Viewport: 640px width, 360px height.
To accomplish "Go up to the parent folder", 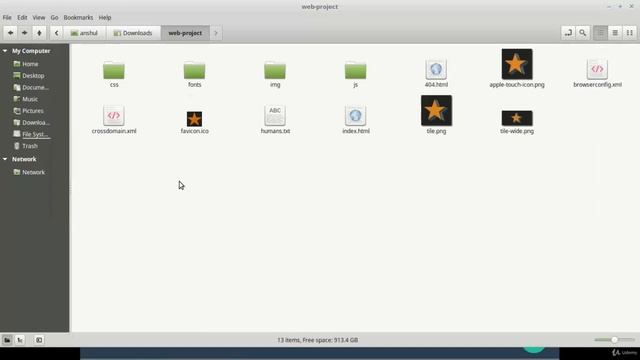I will point(39,33).
